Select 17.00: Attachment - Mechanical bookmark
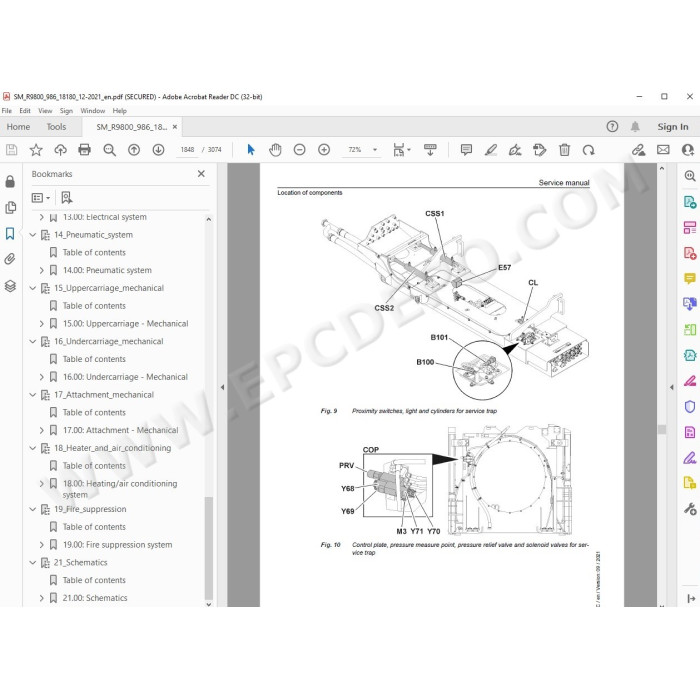 tap(121, 430)
